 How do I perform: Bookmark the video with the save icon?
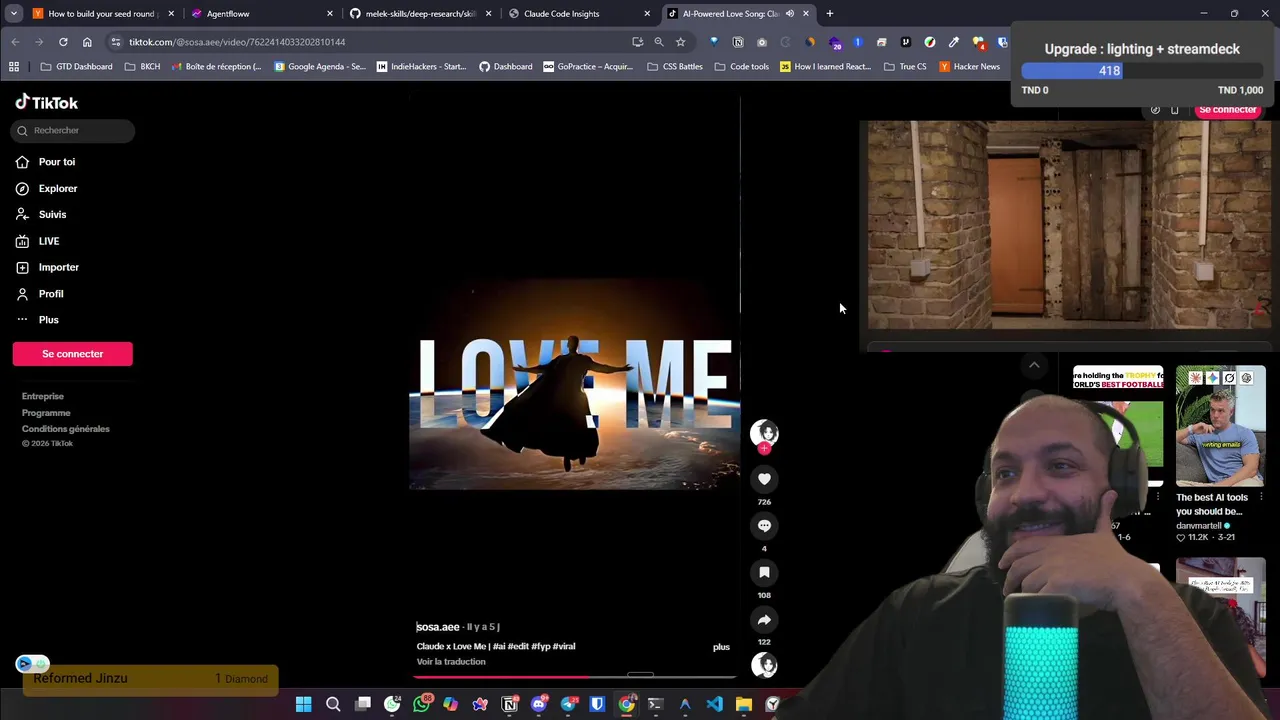pos(764,572)
